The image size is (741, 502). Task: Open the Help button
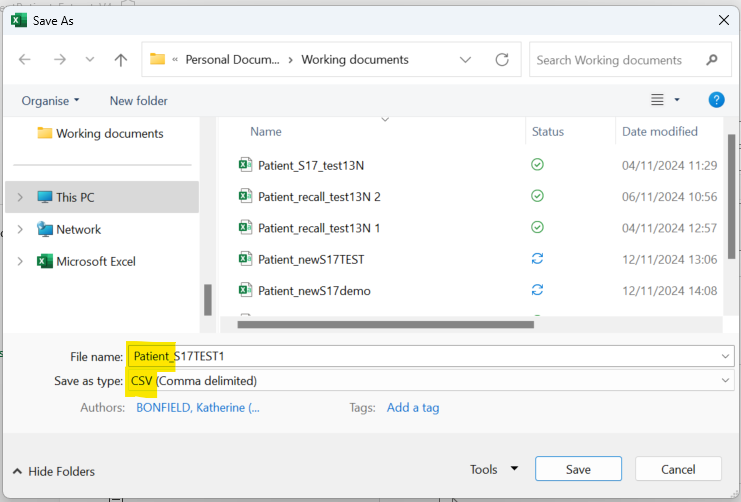click(x=716, y=100)
